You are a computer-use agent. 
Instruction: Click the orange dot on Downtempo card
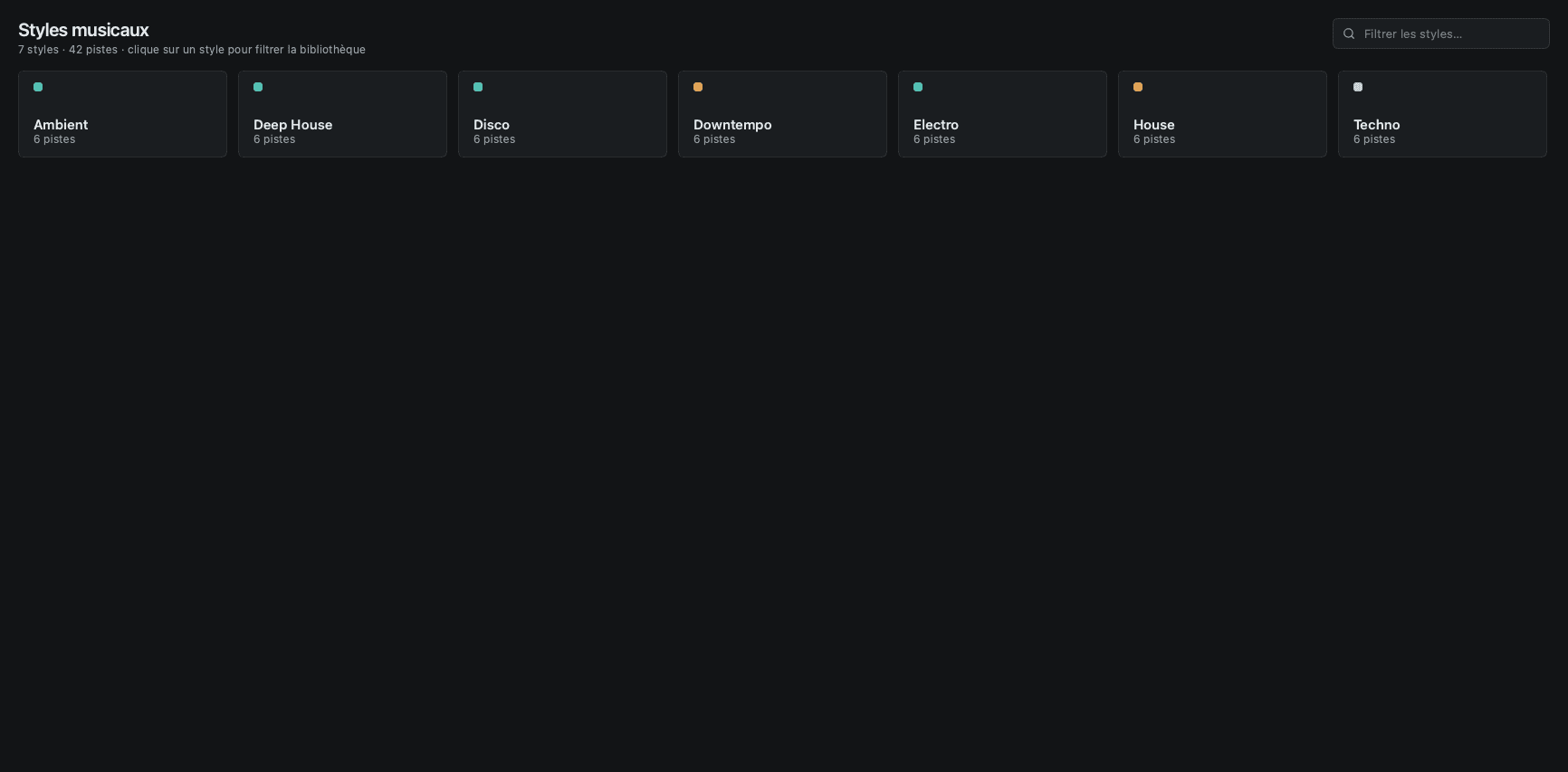(x=698, y=87)
